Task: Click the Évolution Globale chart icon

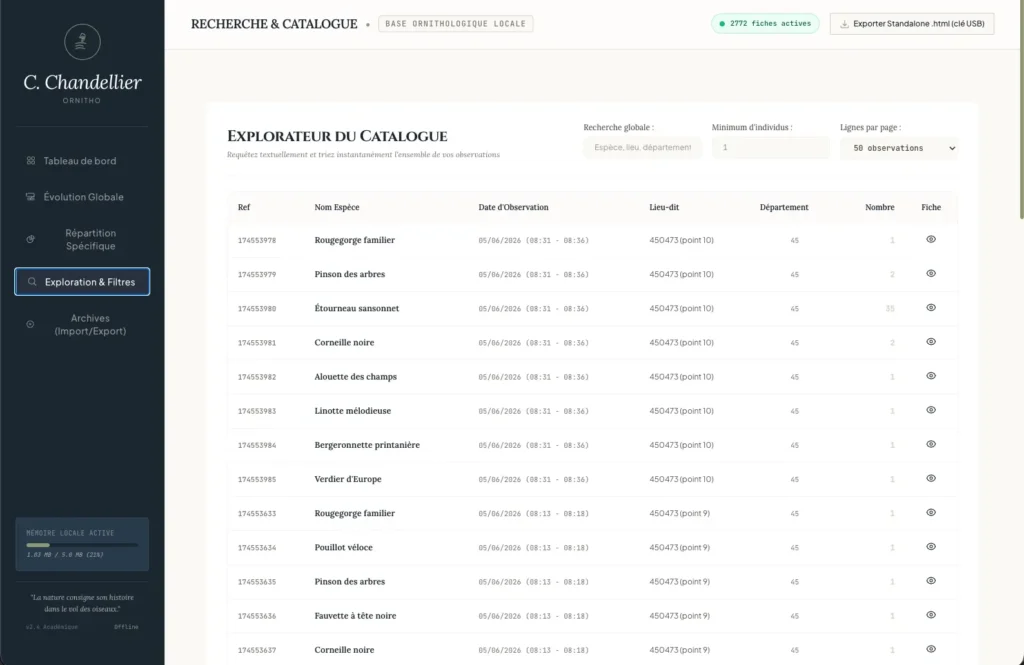Action: point(31,197)
